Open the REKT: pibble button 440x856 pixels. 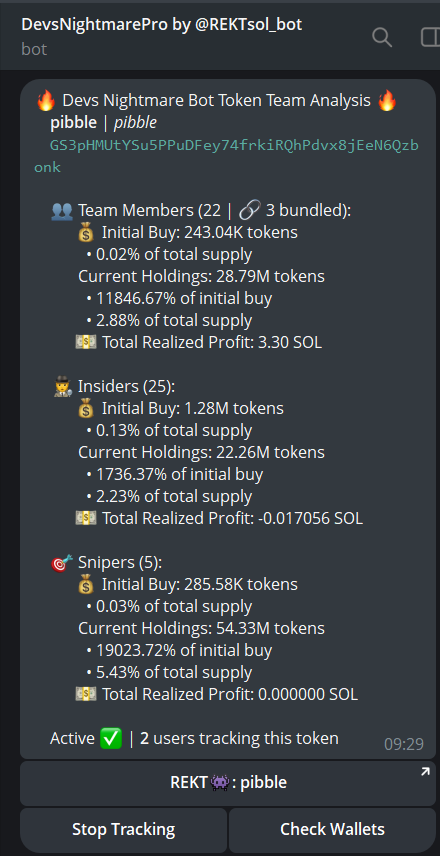[x=228, y=783]
